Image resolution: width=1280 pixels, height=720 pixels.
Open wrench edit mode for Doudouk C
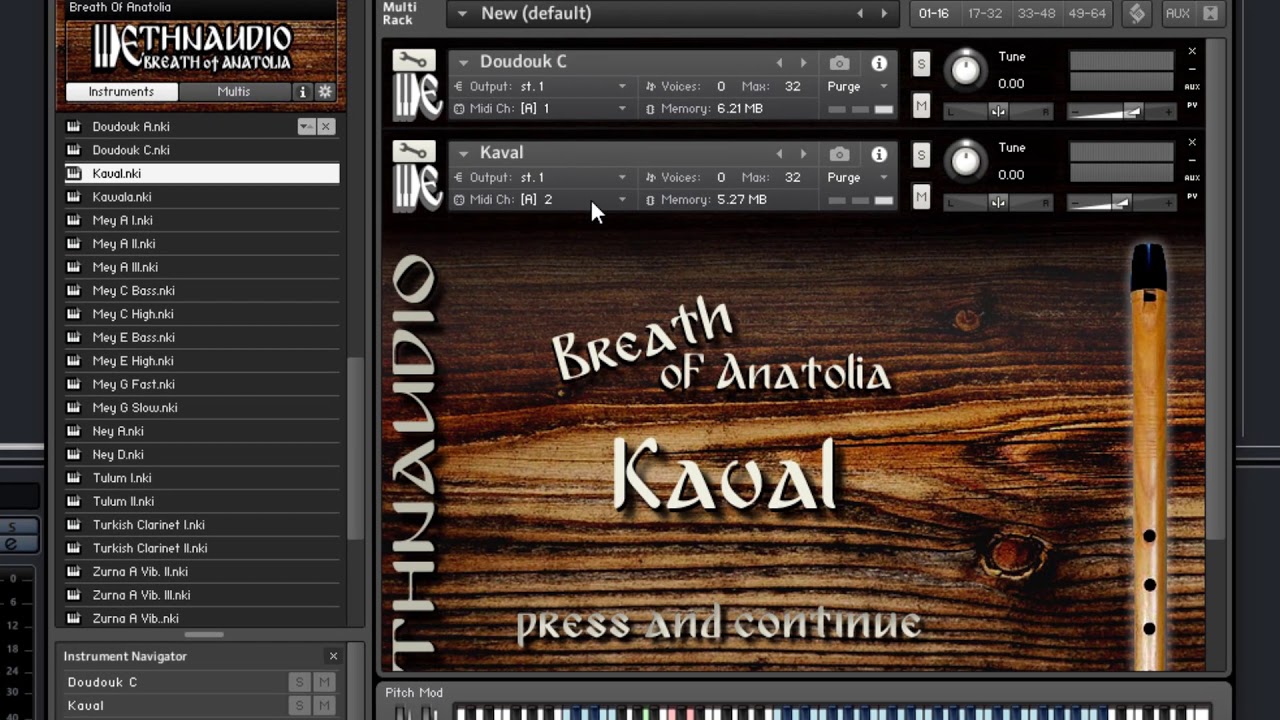point(413,61)
